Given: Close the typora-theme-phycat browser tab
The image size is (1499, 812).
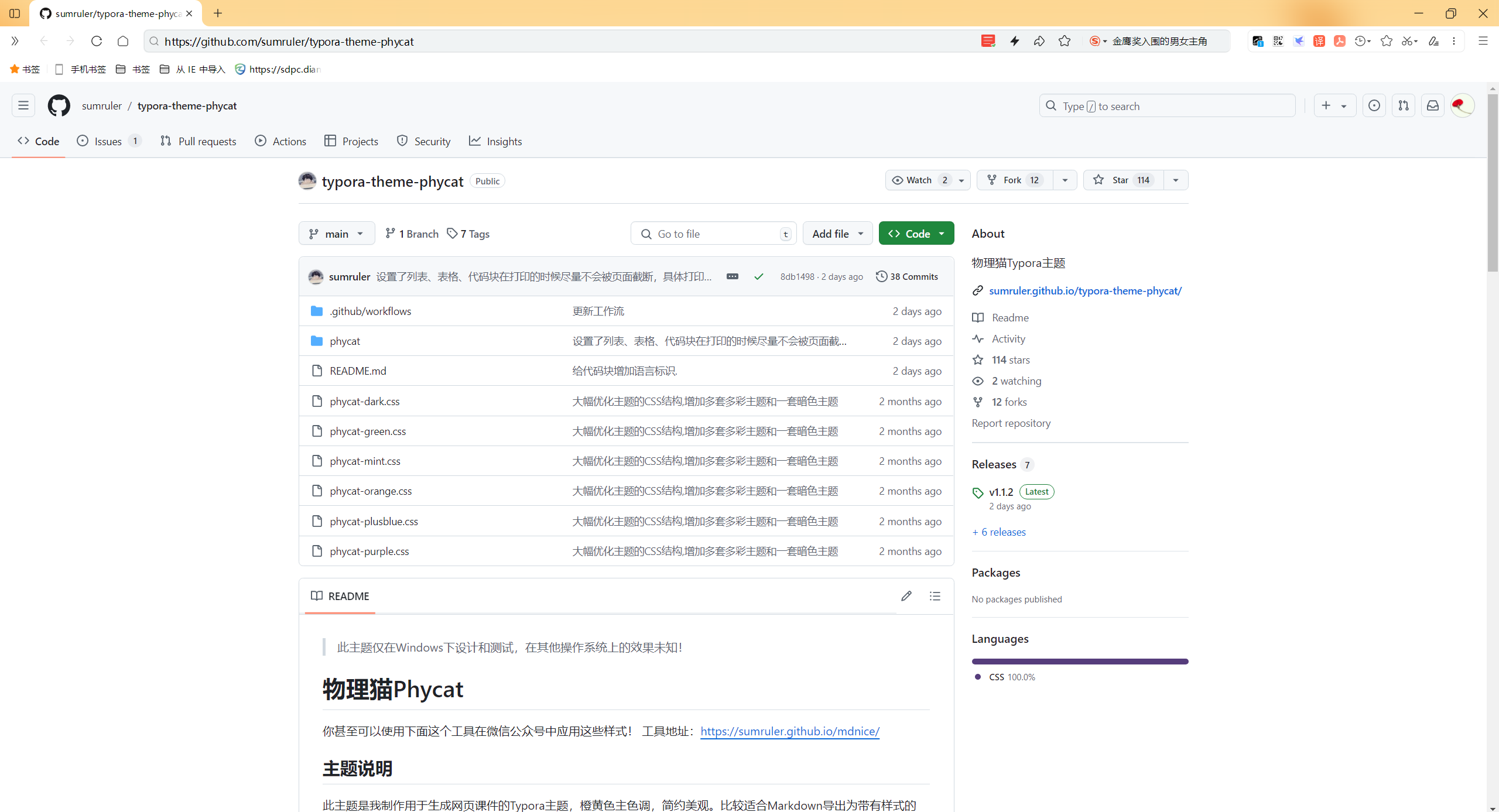Looking at the screenshot, I should click(189, 13).
